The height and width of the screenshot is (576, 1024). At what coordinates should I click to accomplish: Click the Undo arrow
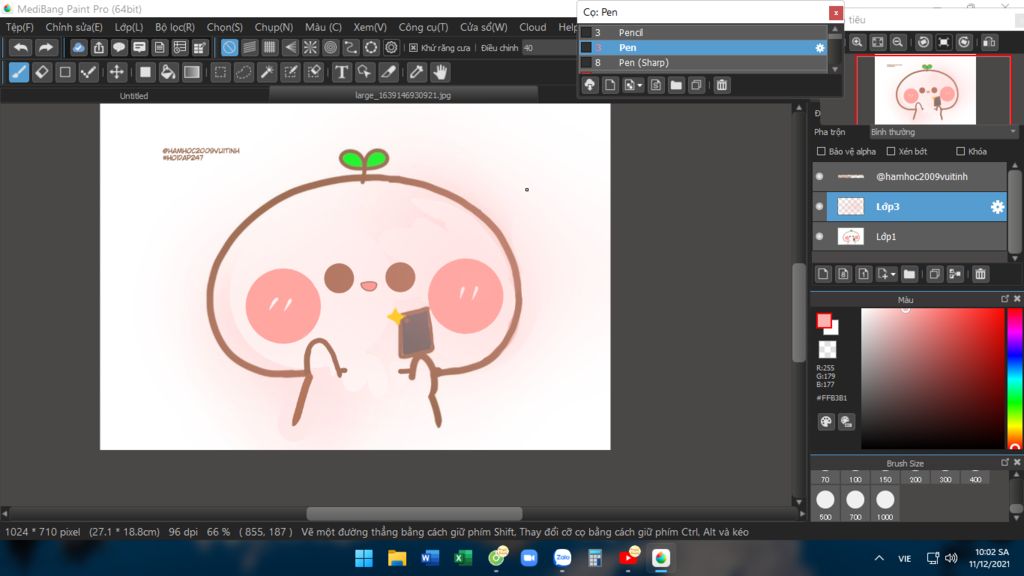click(x=21, y=47)
